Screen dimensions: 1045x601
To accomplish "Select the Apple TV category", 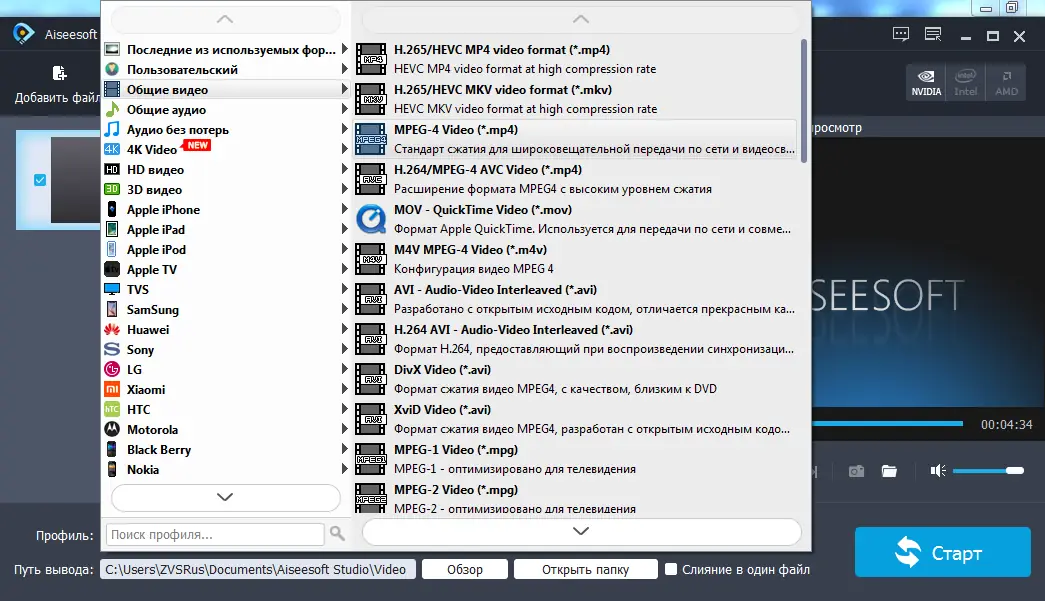I will (x=226, y=269).
